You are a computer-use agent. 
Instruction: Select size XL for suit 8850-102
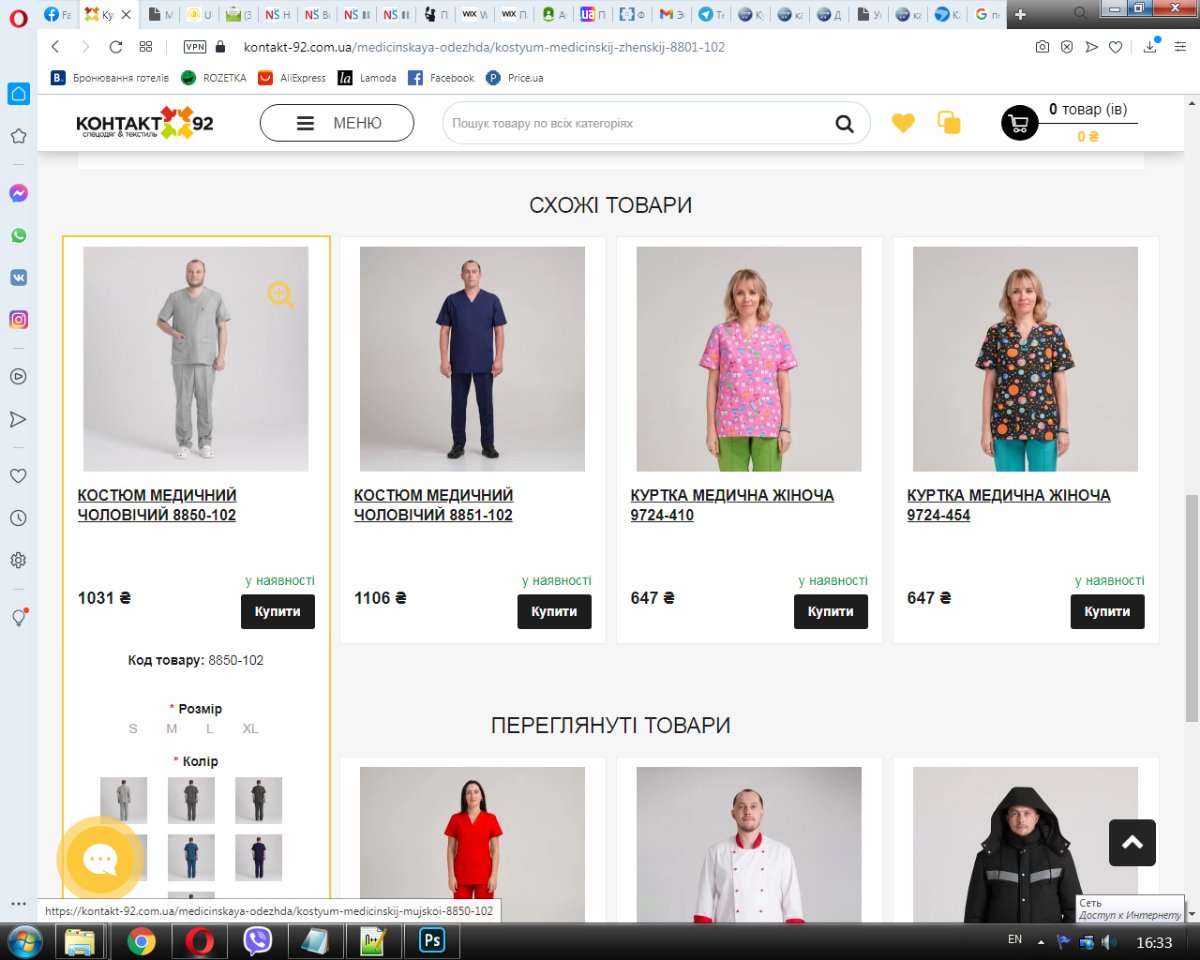(x=250, y=728)
